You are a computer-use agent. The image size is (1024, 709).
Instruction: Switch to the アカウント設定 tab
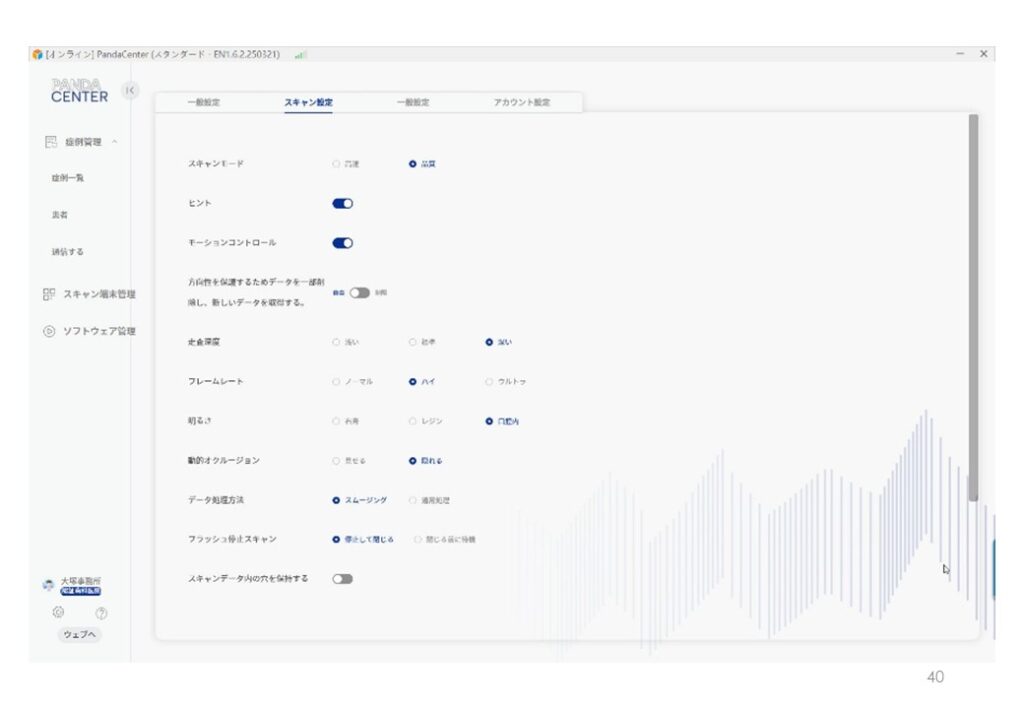[x=521, y=102]
